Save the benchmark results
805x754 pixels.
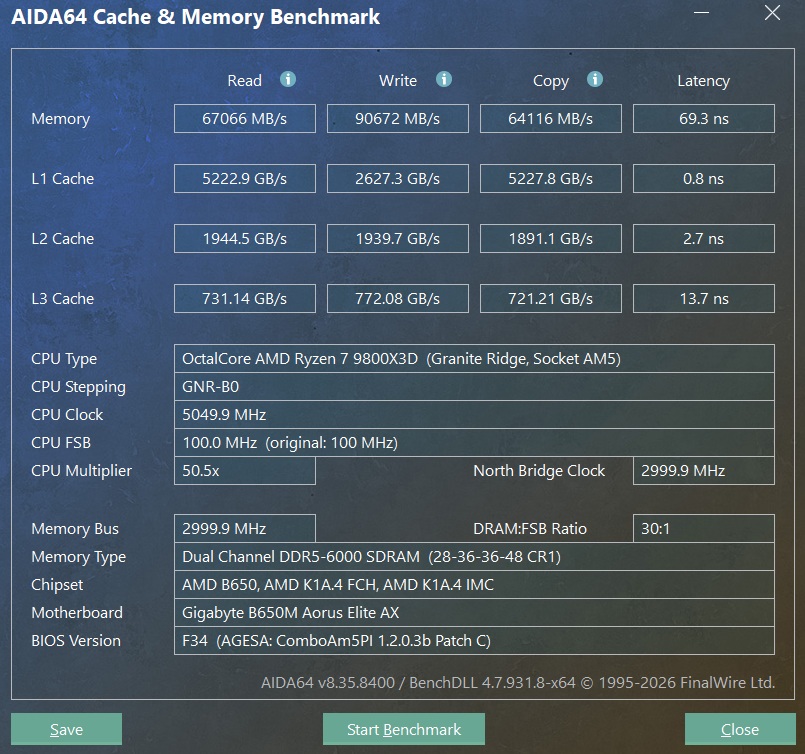click(x=66, y=729)
